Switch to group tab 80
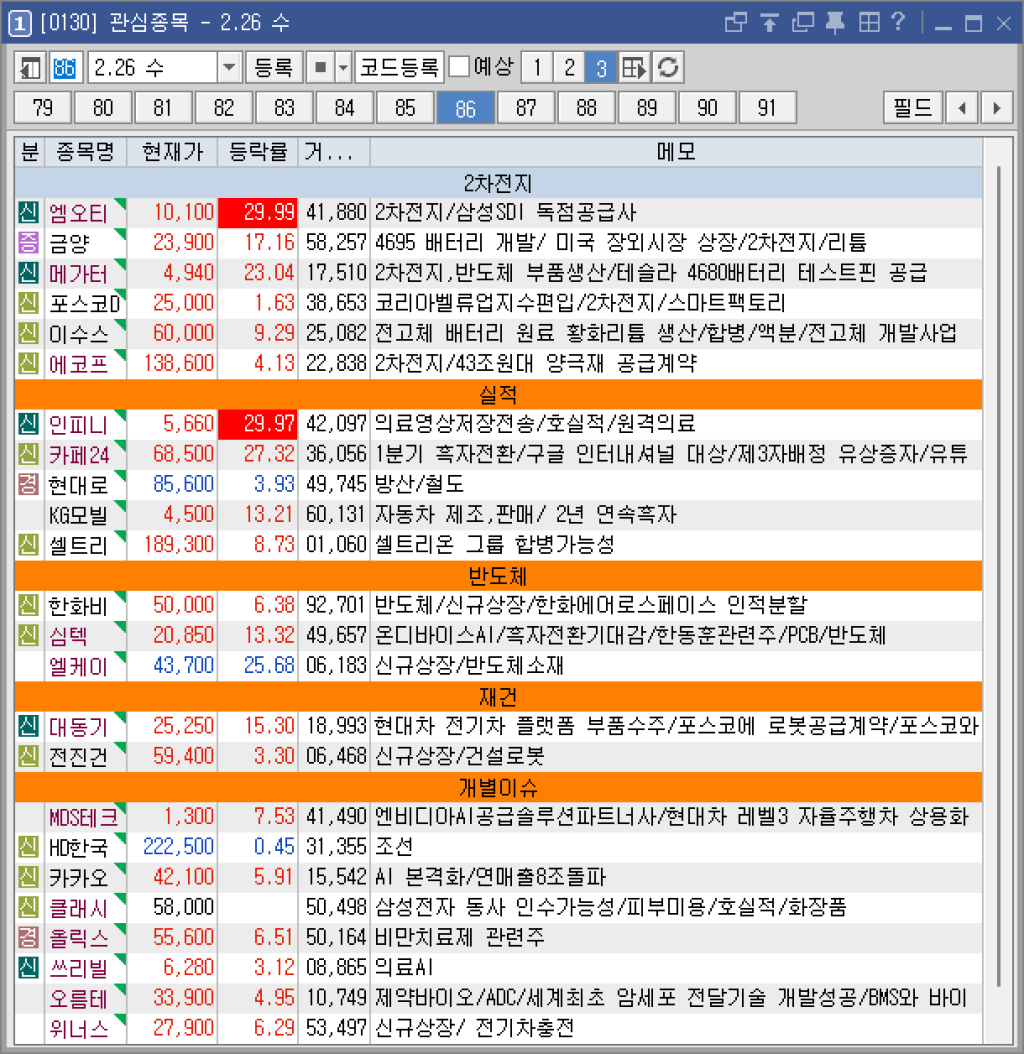This screenshot has height=1054, width=1024. tap(103, 108)
